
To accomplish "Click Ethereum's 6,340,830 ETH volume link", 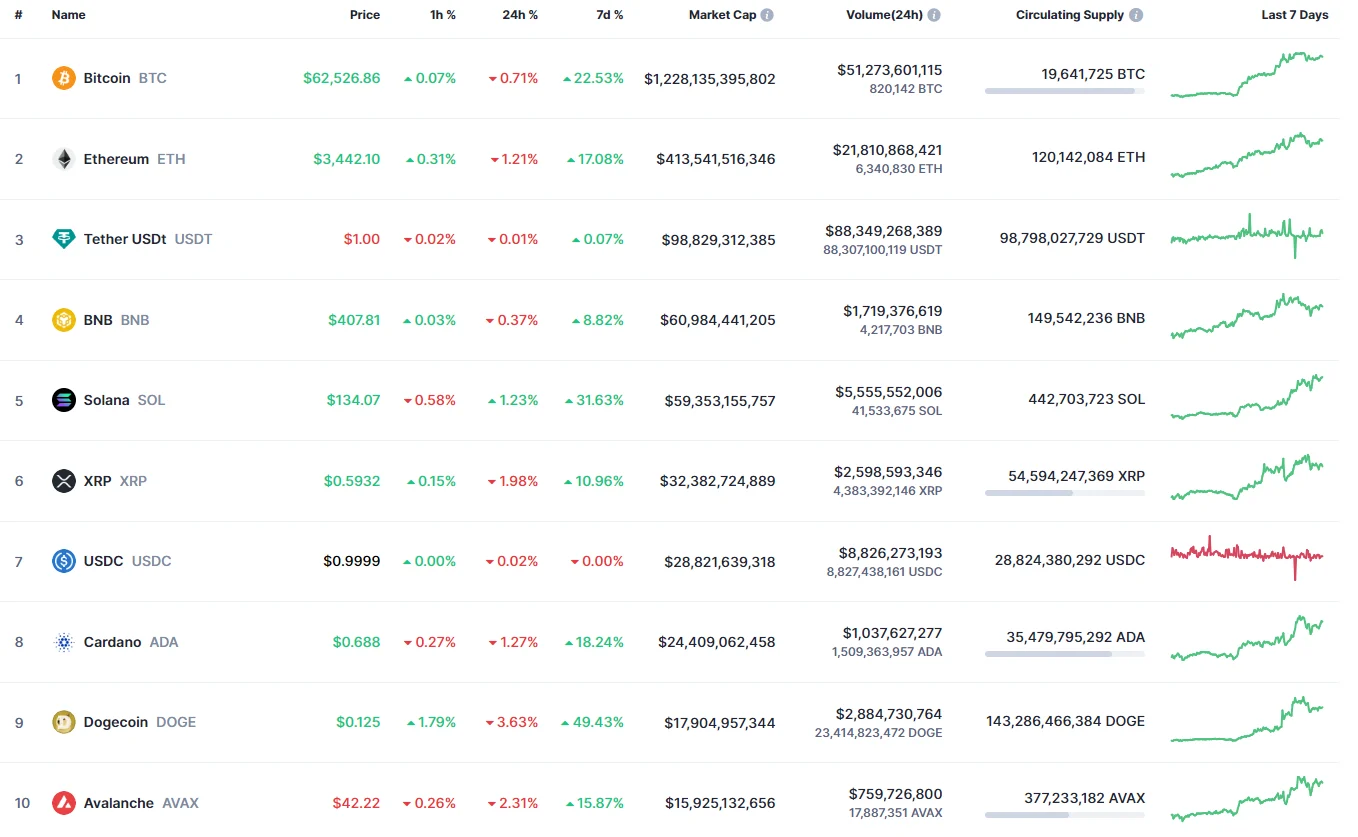I will click(x=898, y=169).
